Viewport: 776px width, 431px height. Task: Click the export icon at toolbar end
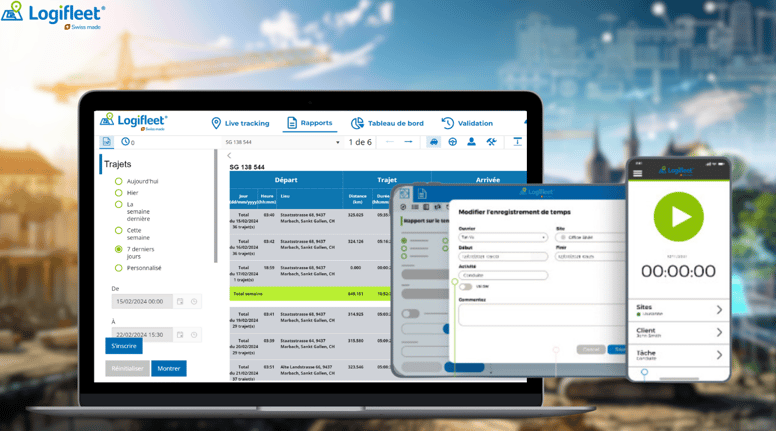point(517,142)
